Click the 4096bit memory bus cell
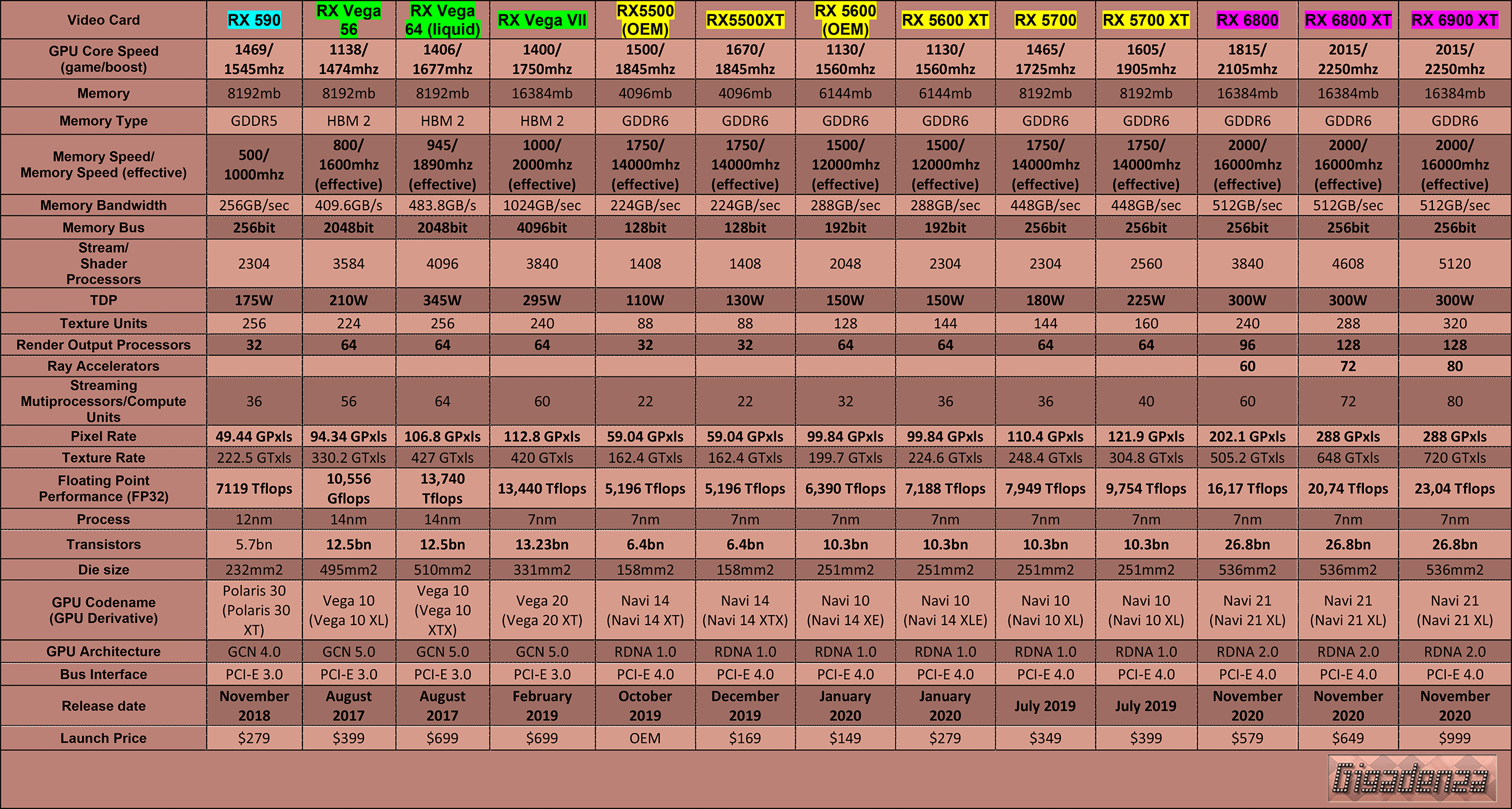Viewport: 1512px width, 809px height. click(x=542, y=228)
